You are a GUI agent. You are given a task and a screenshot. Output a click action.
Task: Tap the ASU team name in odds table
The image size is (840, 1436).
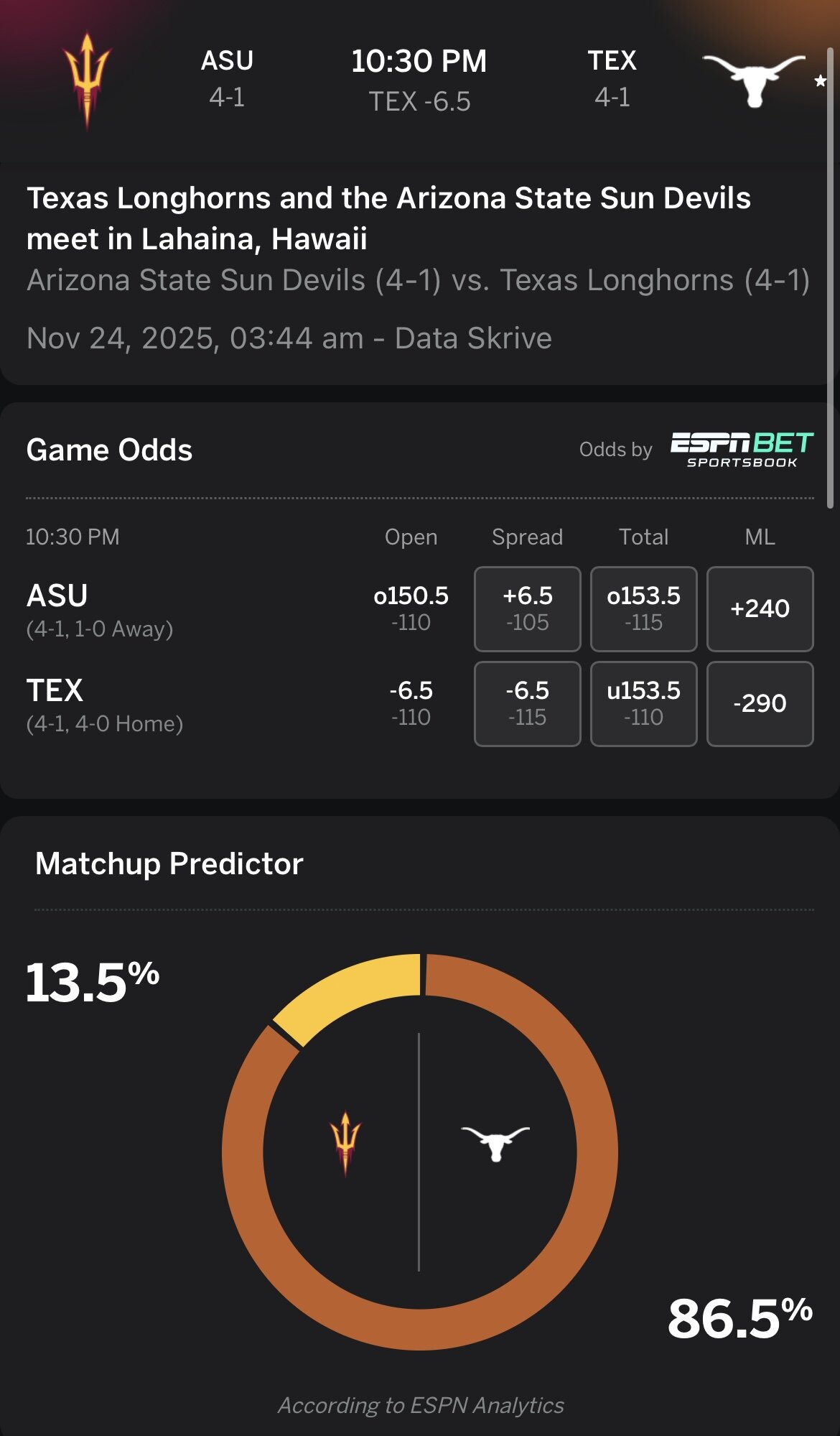point(57,596)
